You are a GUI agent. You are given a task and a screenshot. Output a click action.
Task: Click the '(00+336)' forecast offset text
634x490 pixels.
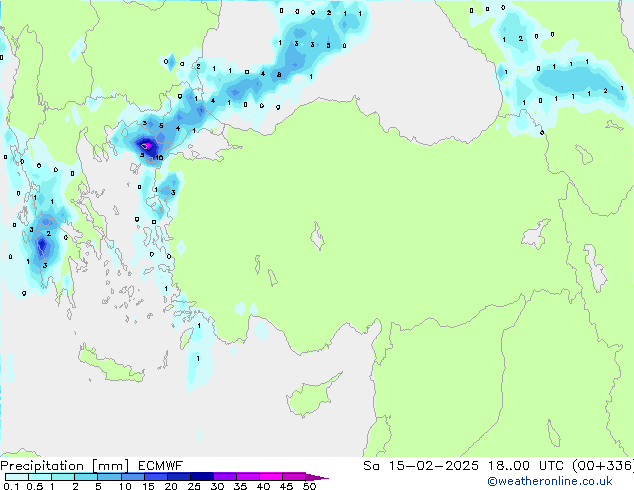(x=602, y=466)
